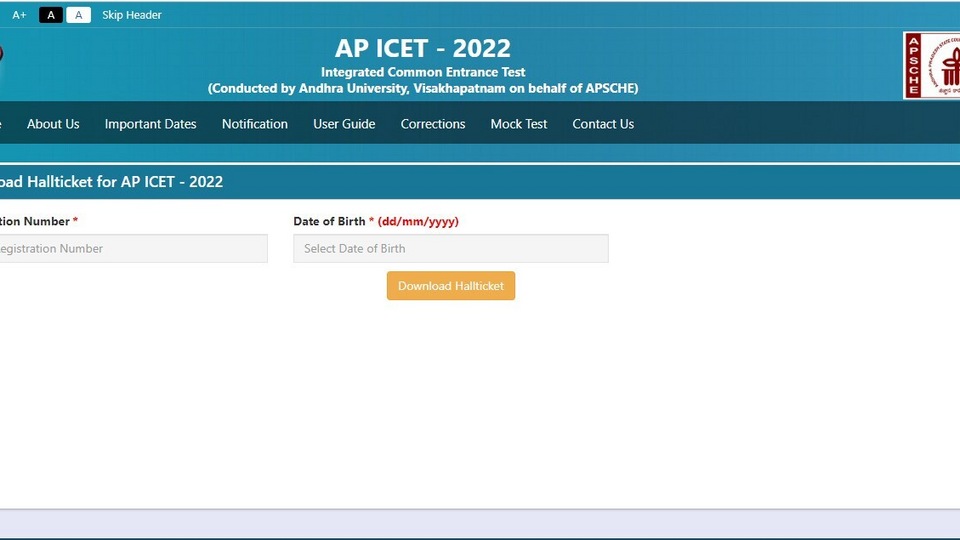This screenshot has height=540, width=960.
Task: Open the About Us menu item
Action: 53,124
